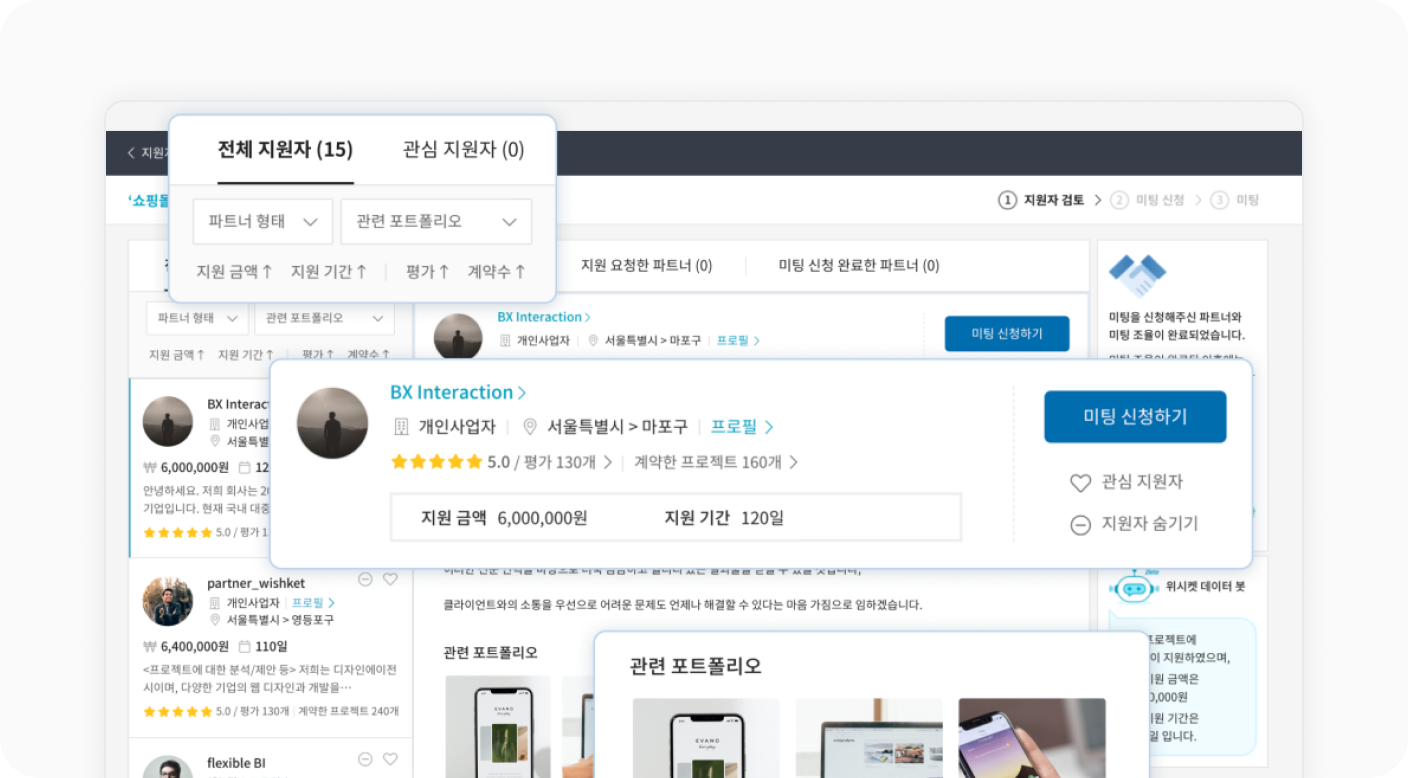The height and width of the screenshot is (778, 1408).
Task: Toggle 관심 지원자 heart in overlay card
Action: 1080,482
